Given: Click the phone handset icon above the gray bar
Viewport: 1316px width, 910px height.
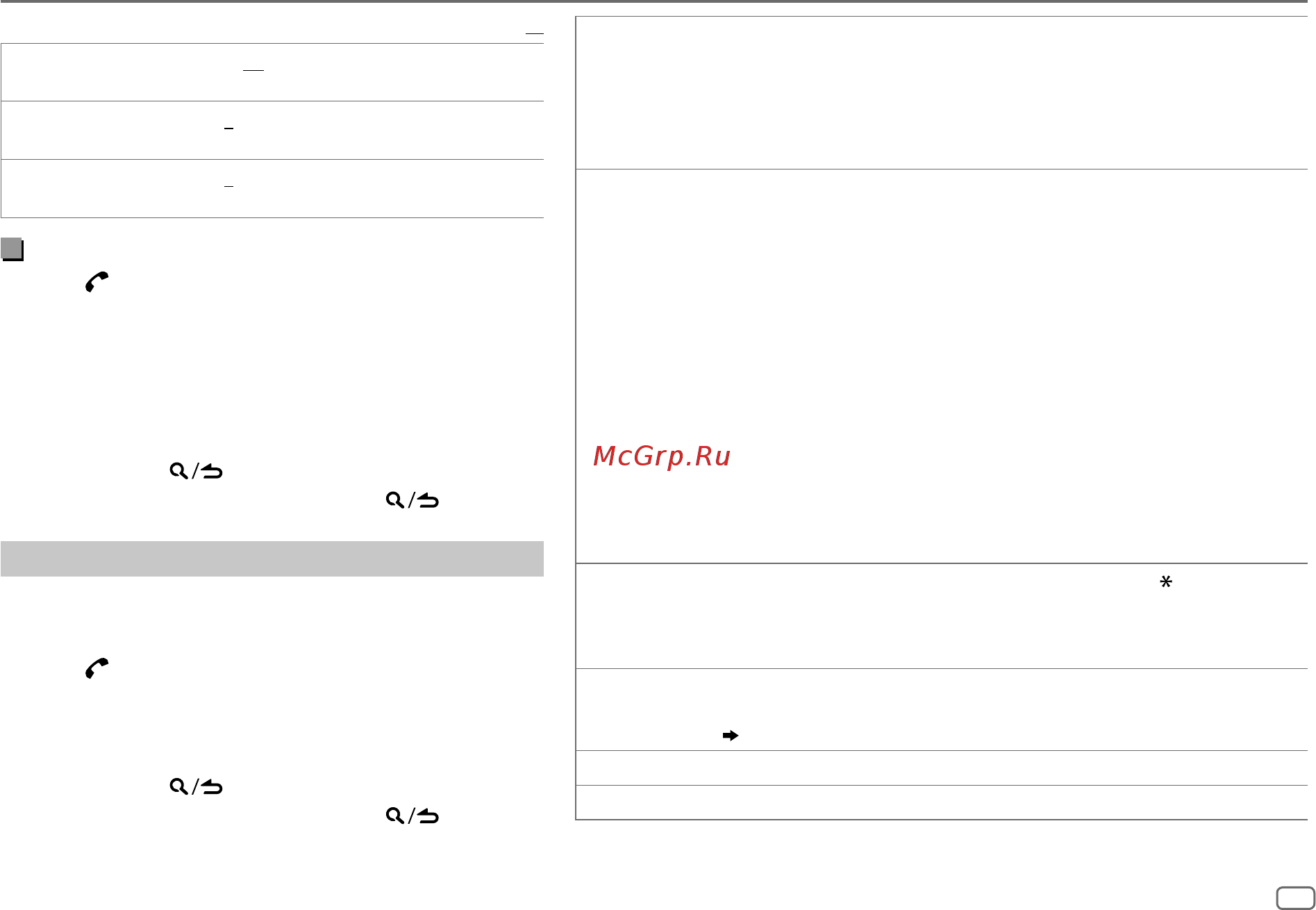Looking at the screenshot, I should click(x=97, y=281).
